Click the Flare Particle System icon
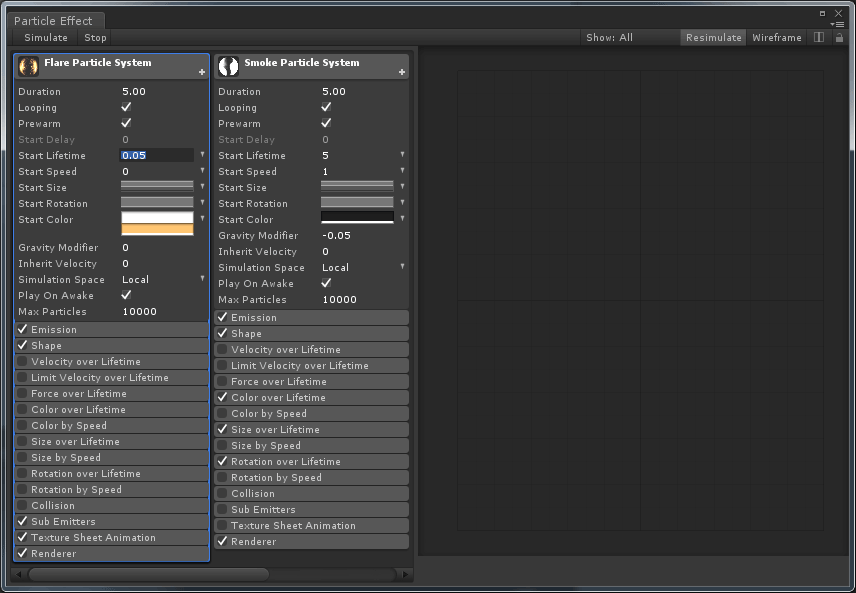 pyautogui.click(x=28, y=66)
